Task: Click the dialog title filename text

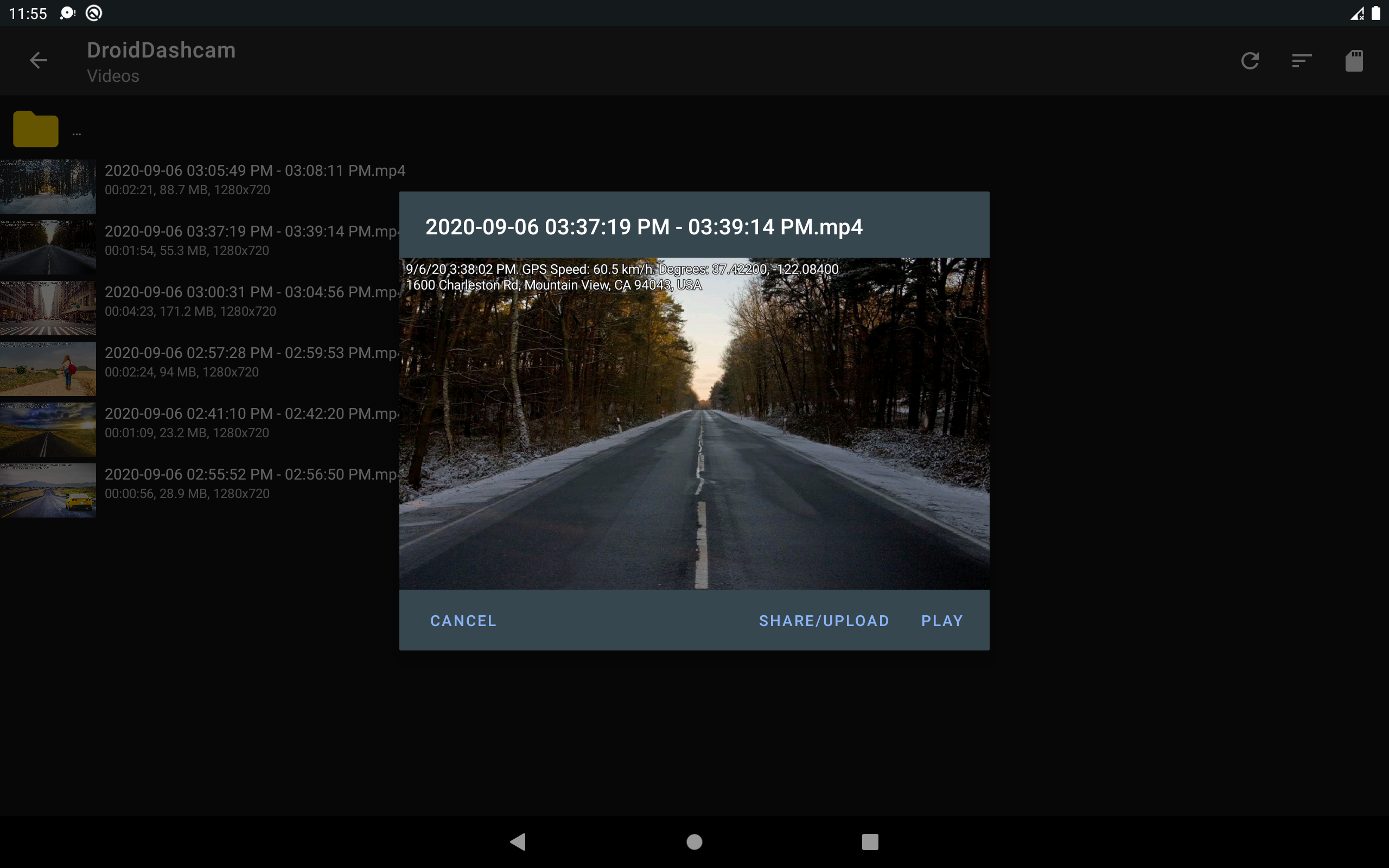Action: (643, 227)
